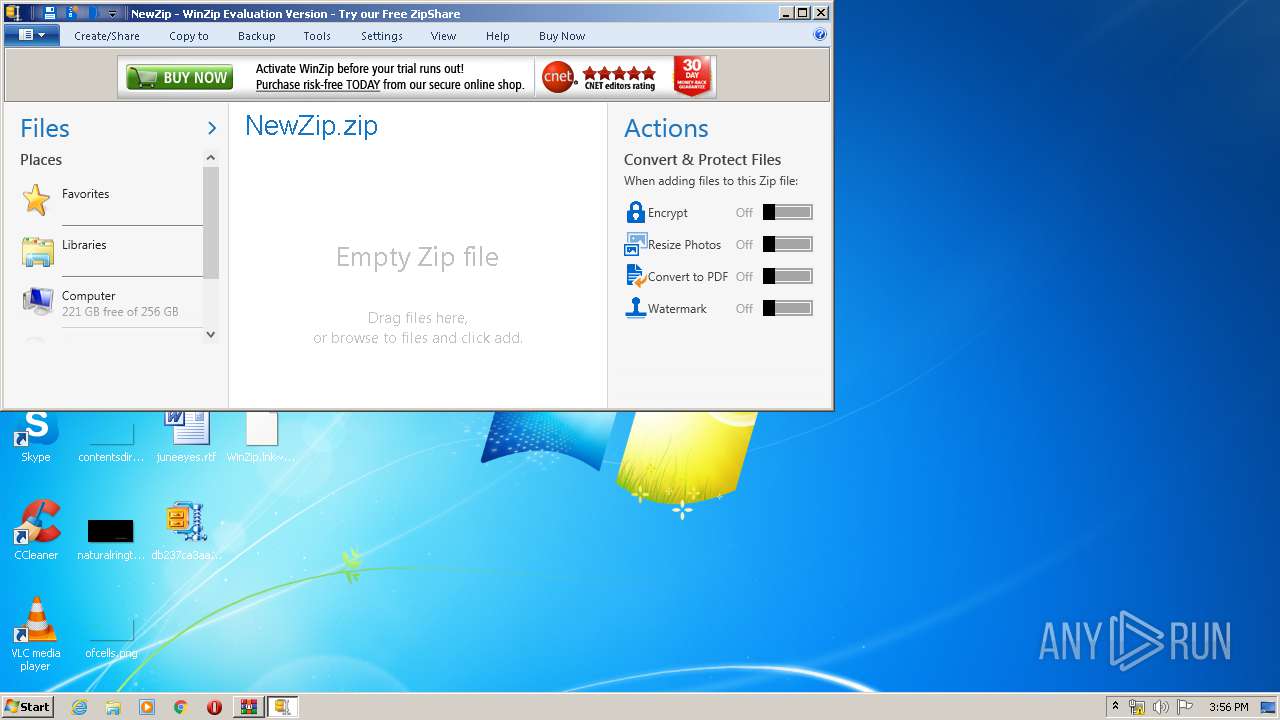Open the contentsdir desktop file
The width and height of the screenshot is (1280, 720).
point(111,440)
